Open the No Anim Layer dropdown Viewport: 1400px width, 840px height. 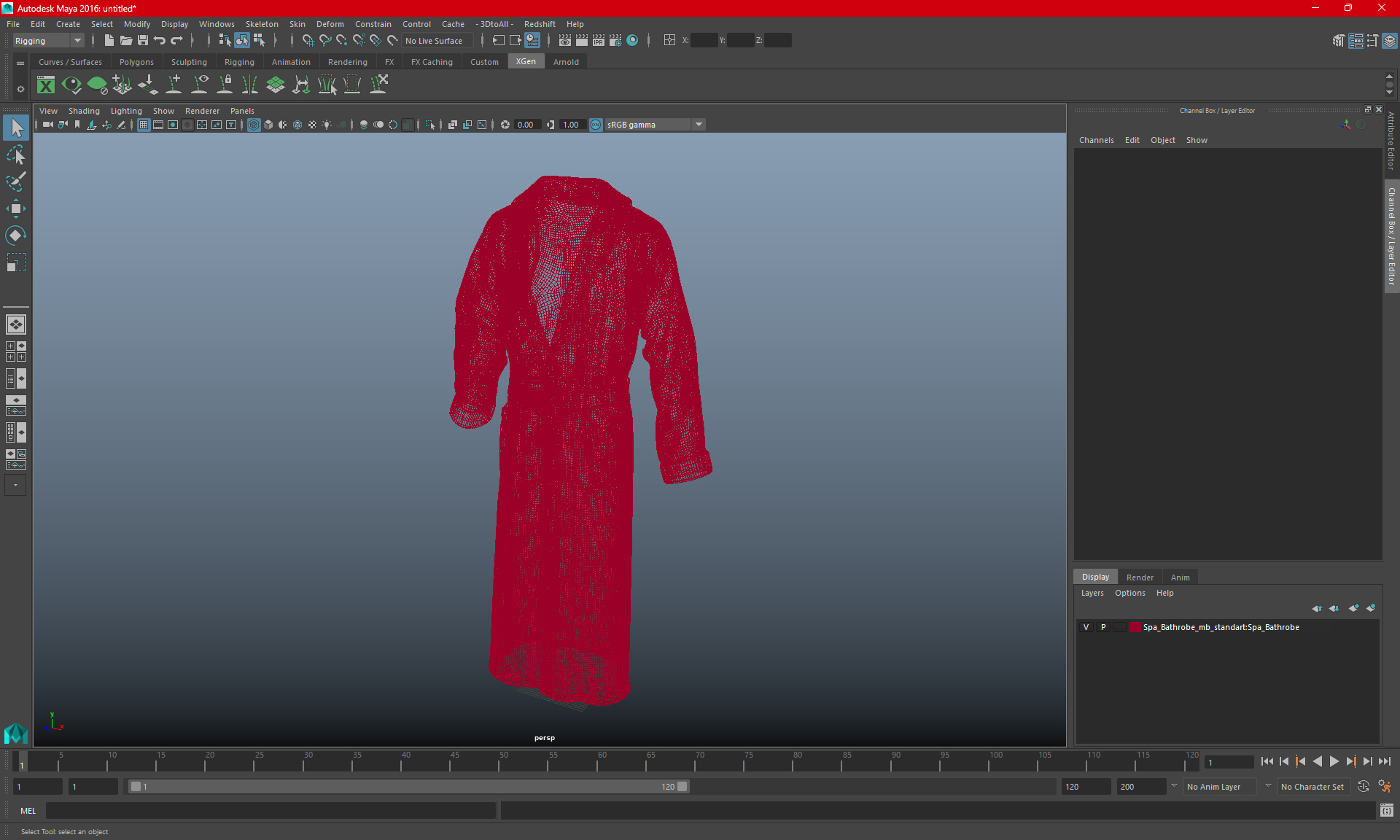click(1219, 787)
